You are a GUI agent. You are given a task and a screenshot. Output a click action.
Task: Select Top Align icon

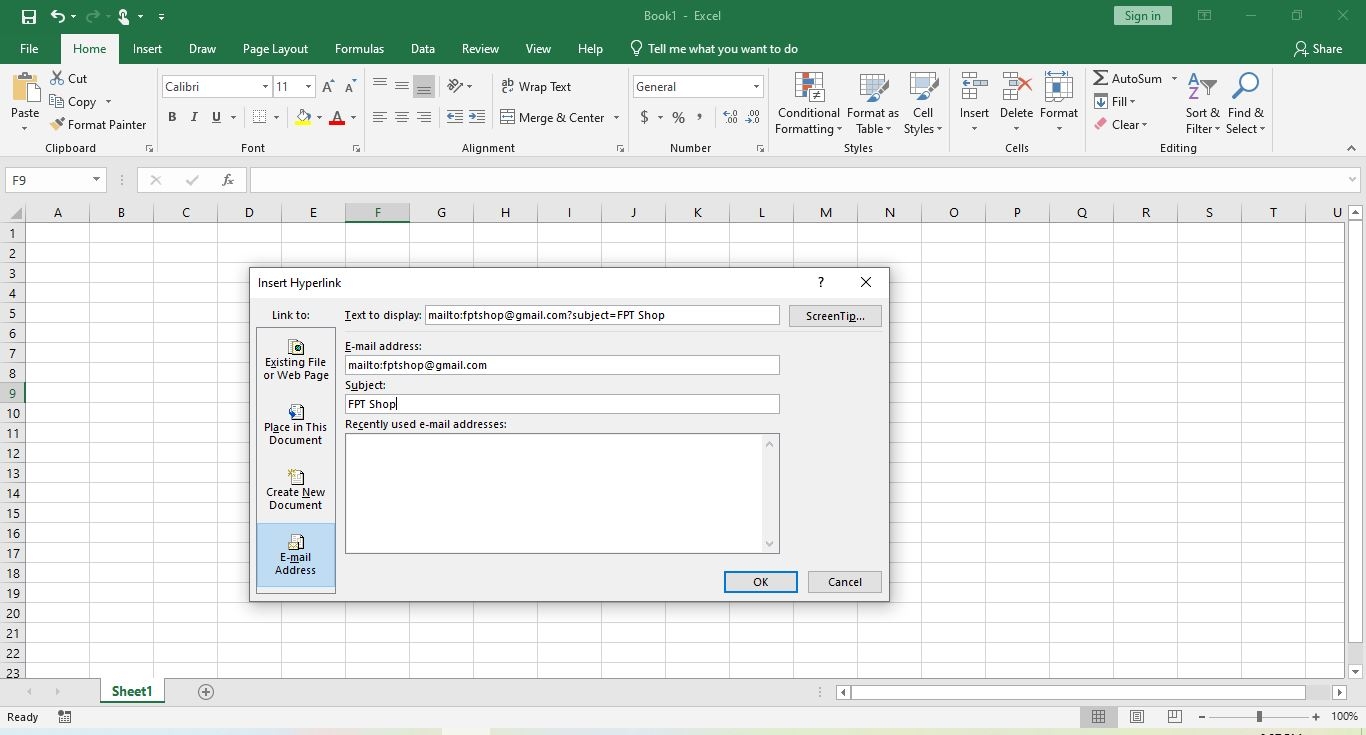(x=380, y=87)
